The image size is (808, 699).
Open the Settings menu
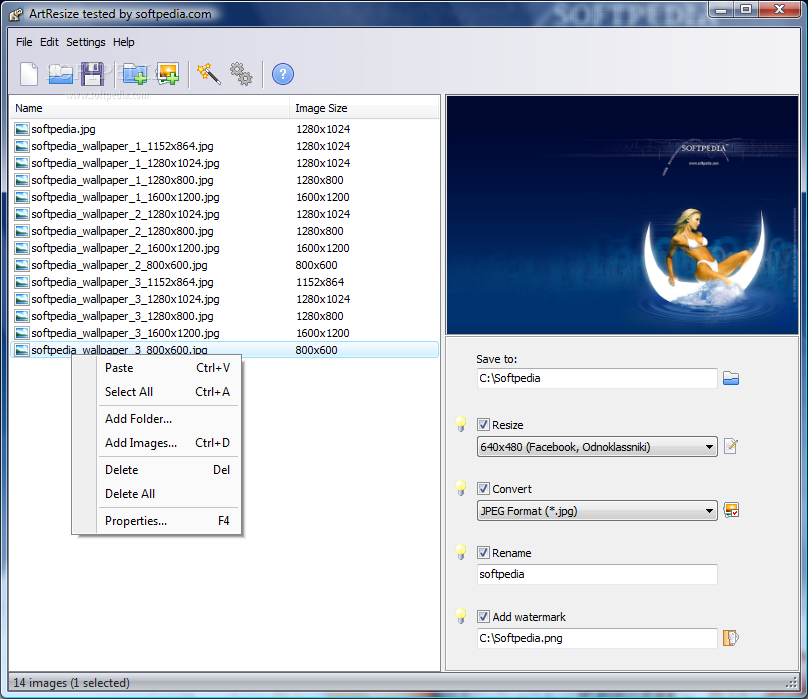pyautogui.click(x=86, y=42)
